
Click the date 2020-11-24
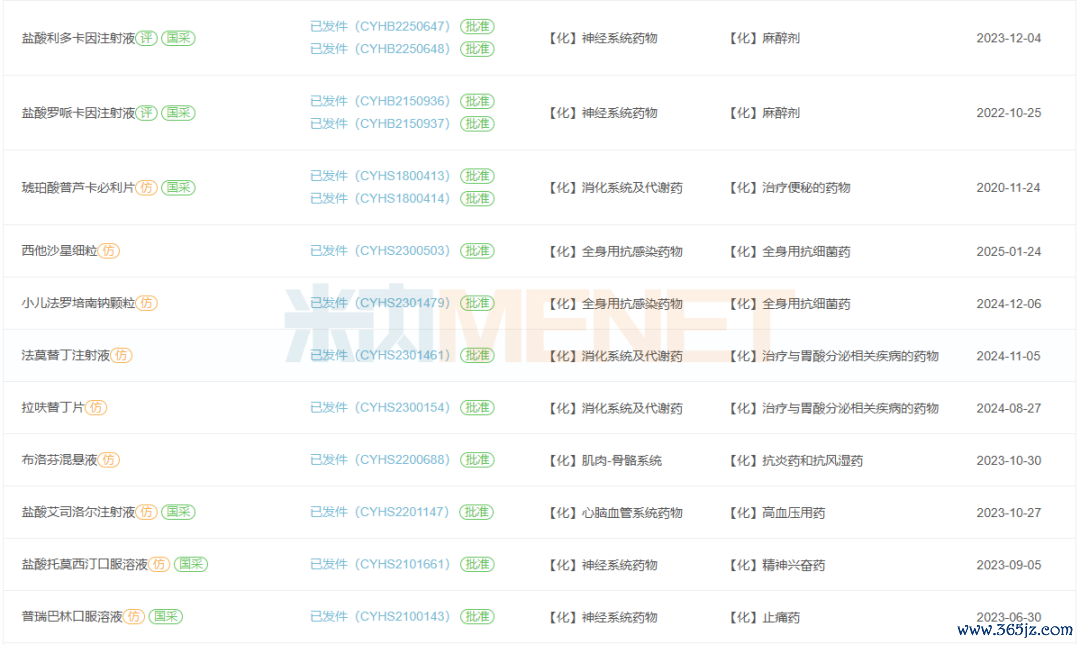click(1008, 187)
